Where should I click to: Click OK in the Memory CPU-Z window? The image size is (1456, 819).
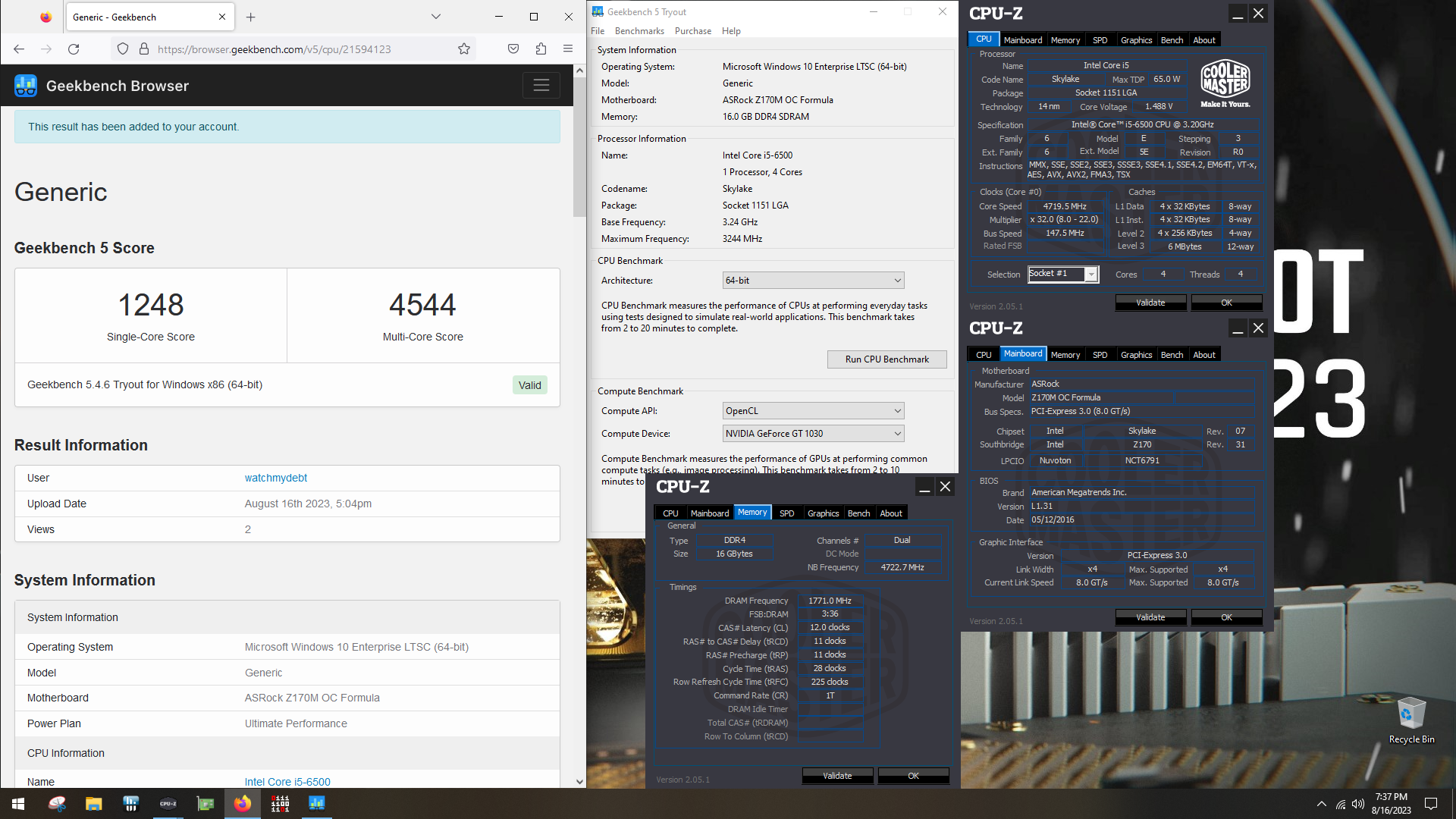(x=913, y=776)
